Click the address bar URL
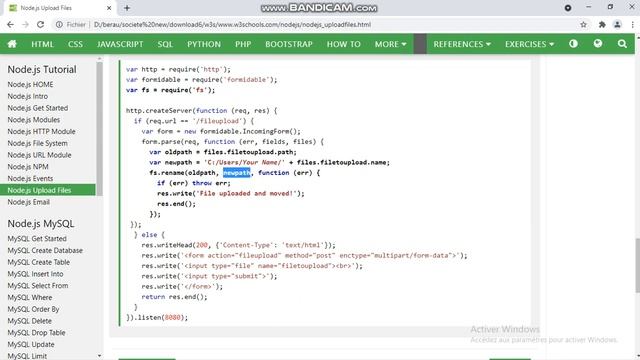The height and width of the screenshot is (360, 640). coord(232,24)
